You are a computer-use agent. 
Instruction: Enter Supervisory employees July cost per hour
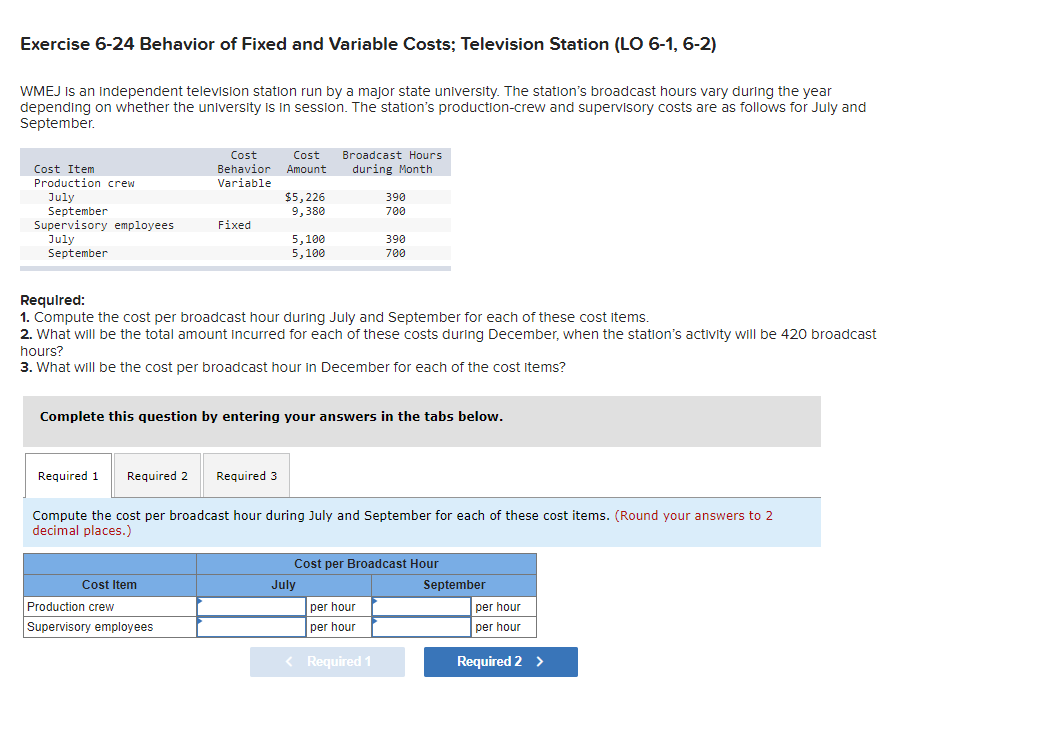coord(252,627)
